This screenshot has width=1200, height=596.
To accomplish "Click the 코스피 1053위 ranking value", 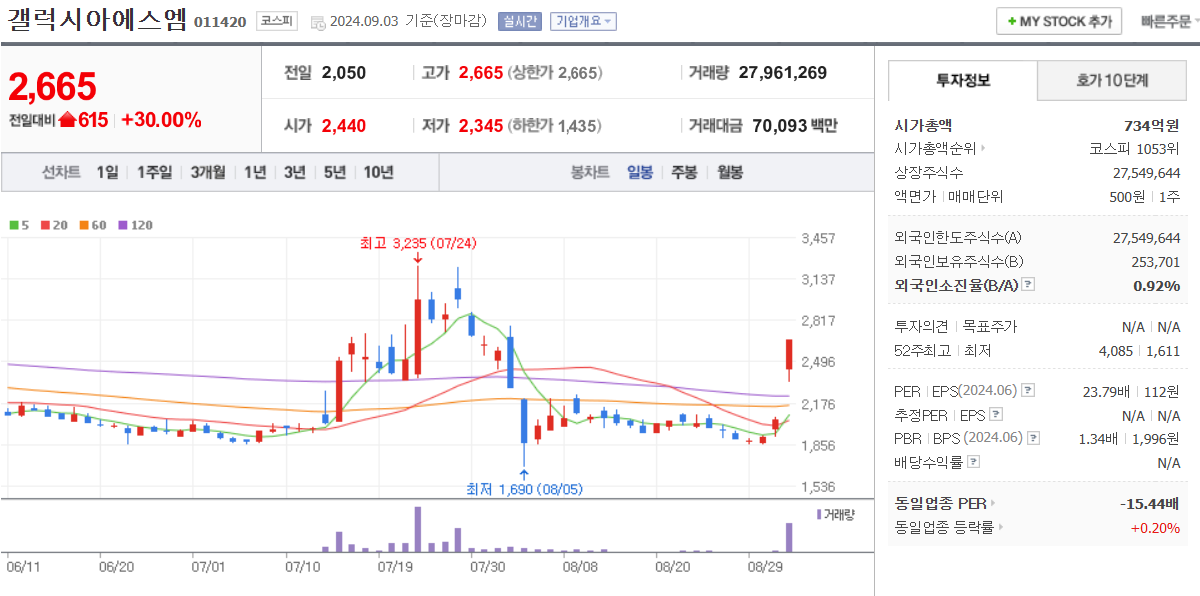I will [1135, 149].
